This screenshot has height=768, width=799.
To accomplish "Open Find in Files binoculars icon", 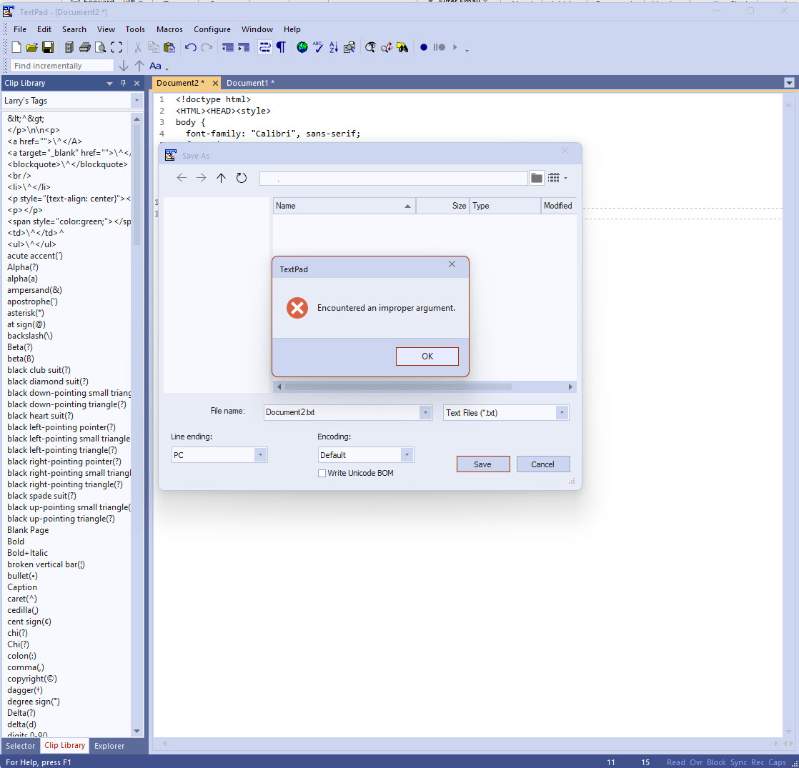I will 402,47.
